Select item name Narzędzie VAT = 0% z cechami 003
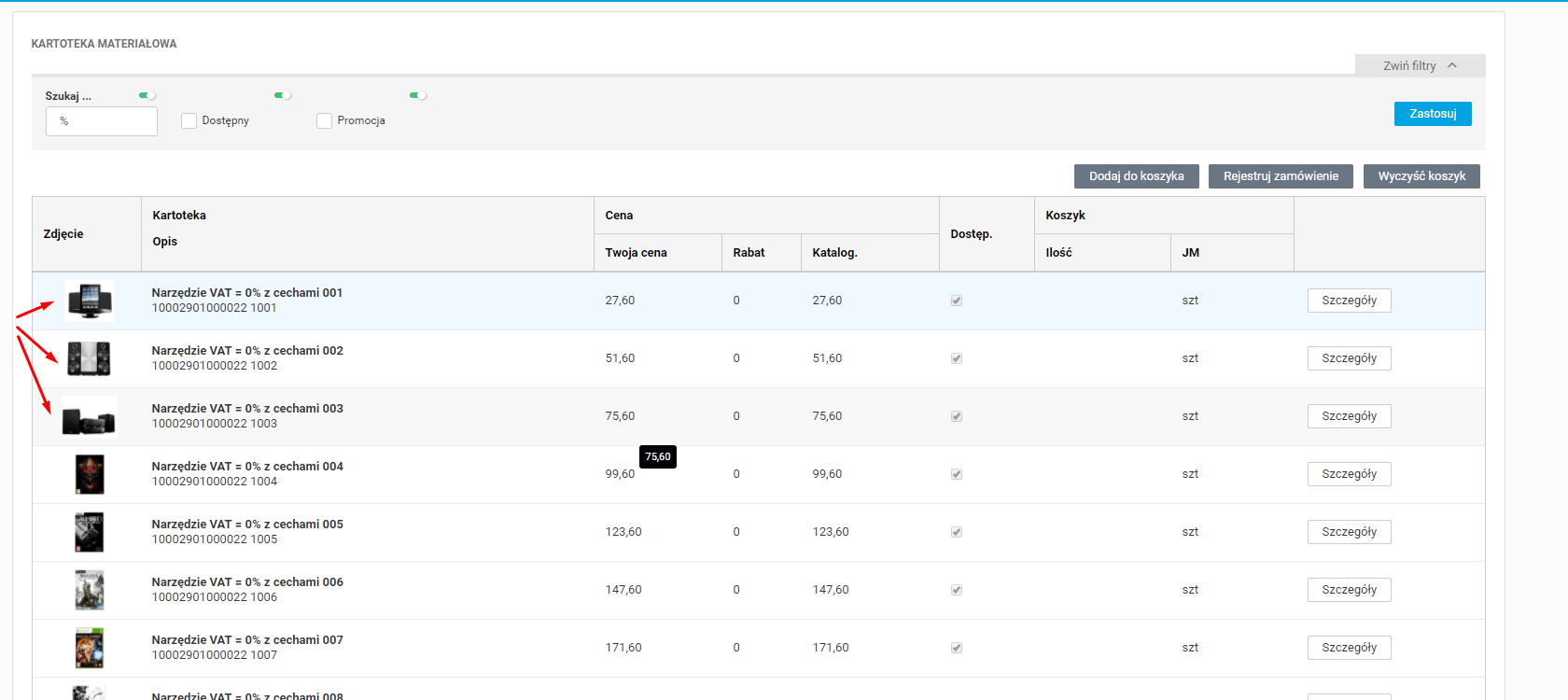The height and width of the screenshot is (700, 1568). pos(247,409)
